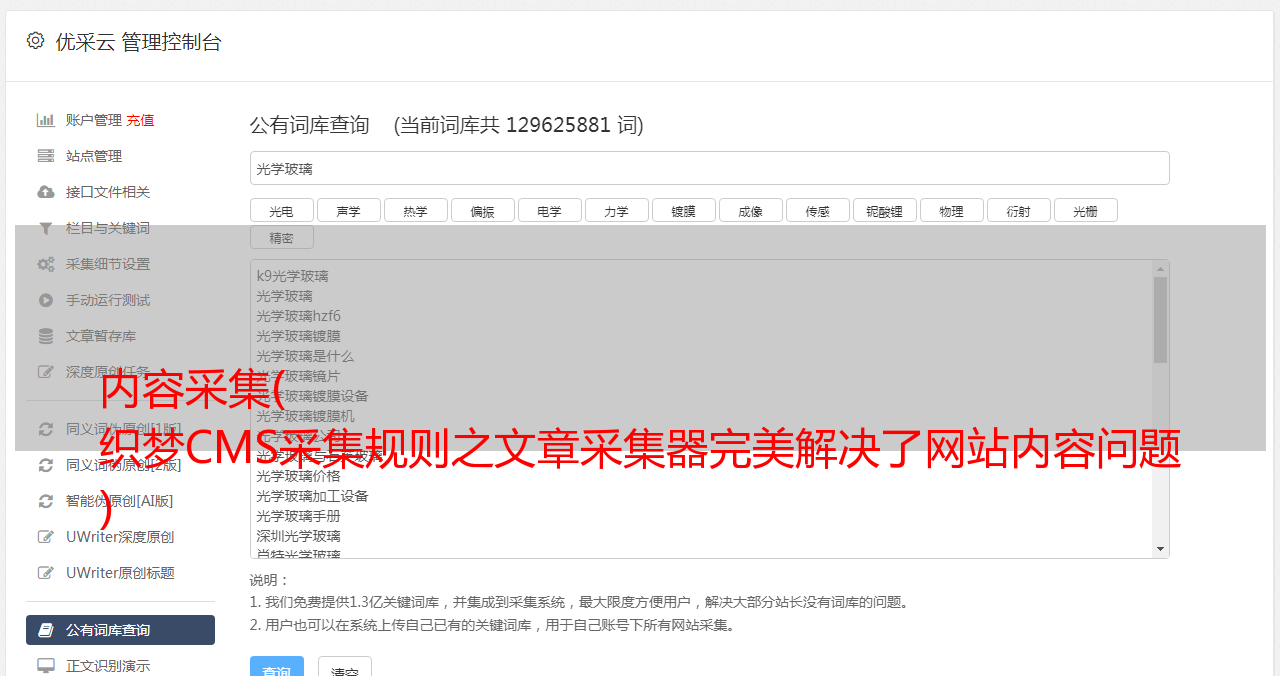Click the 电学 tag button
This screenshot has width=1280, height=676.
click(x=549, y=210)
